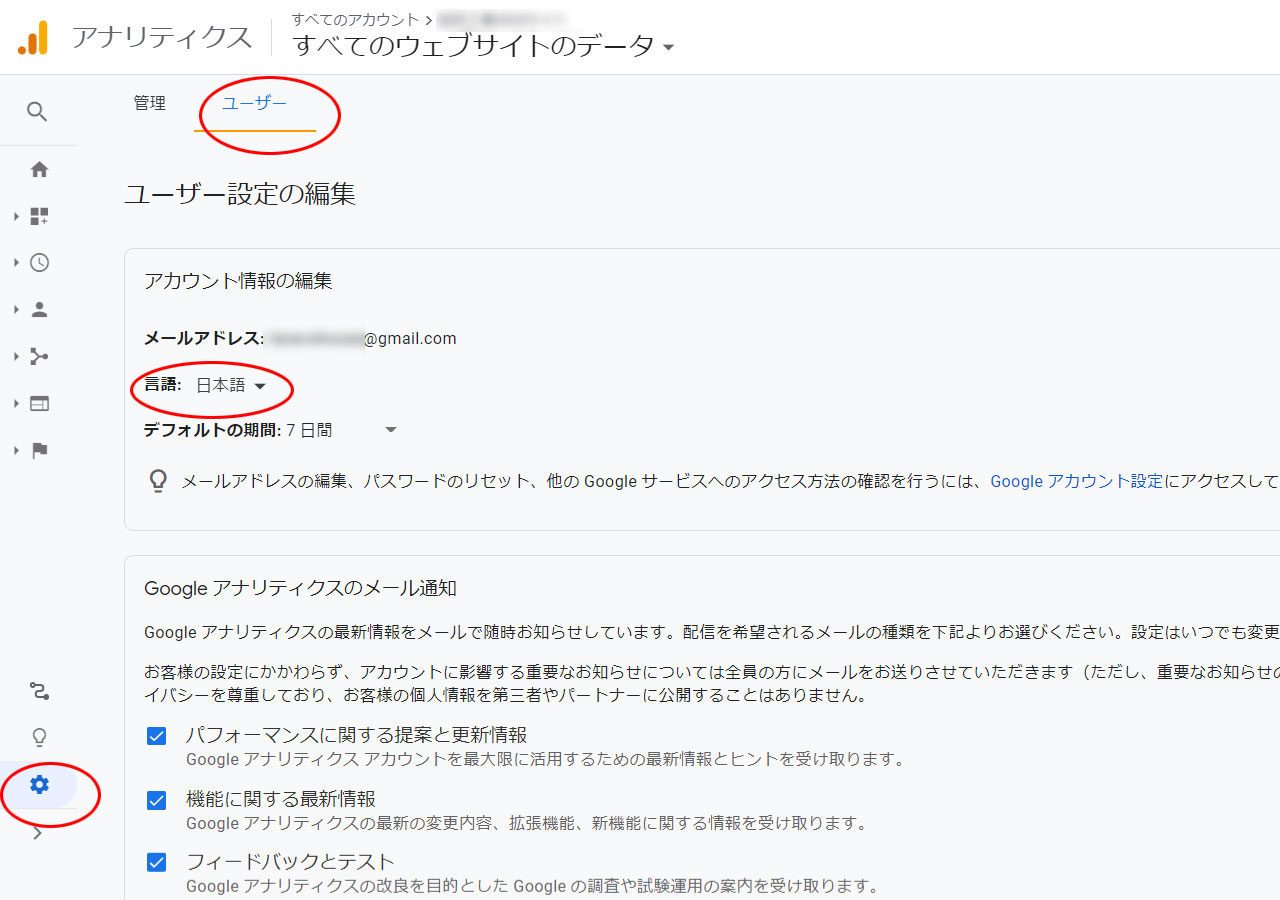Open the Realtime clock icon
Image resolution: width=1280 pixels, height=900 pixels.
39,263
